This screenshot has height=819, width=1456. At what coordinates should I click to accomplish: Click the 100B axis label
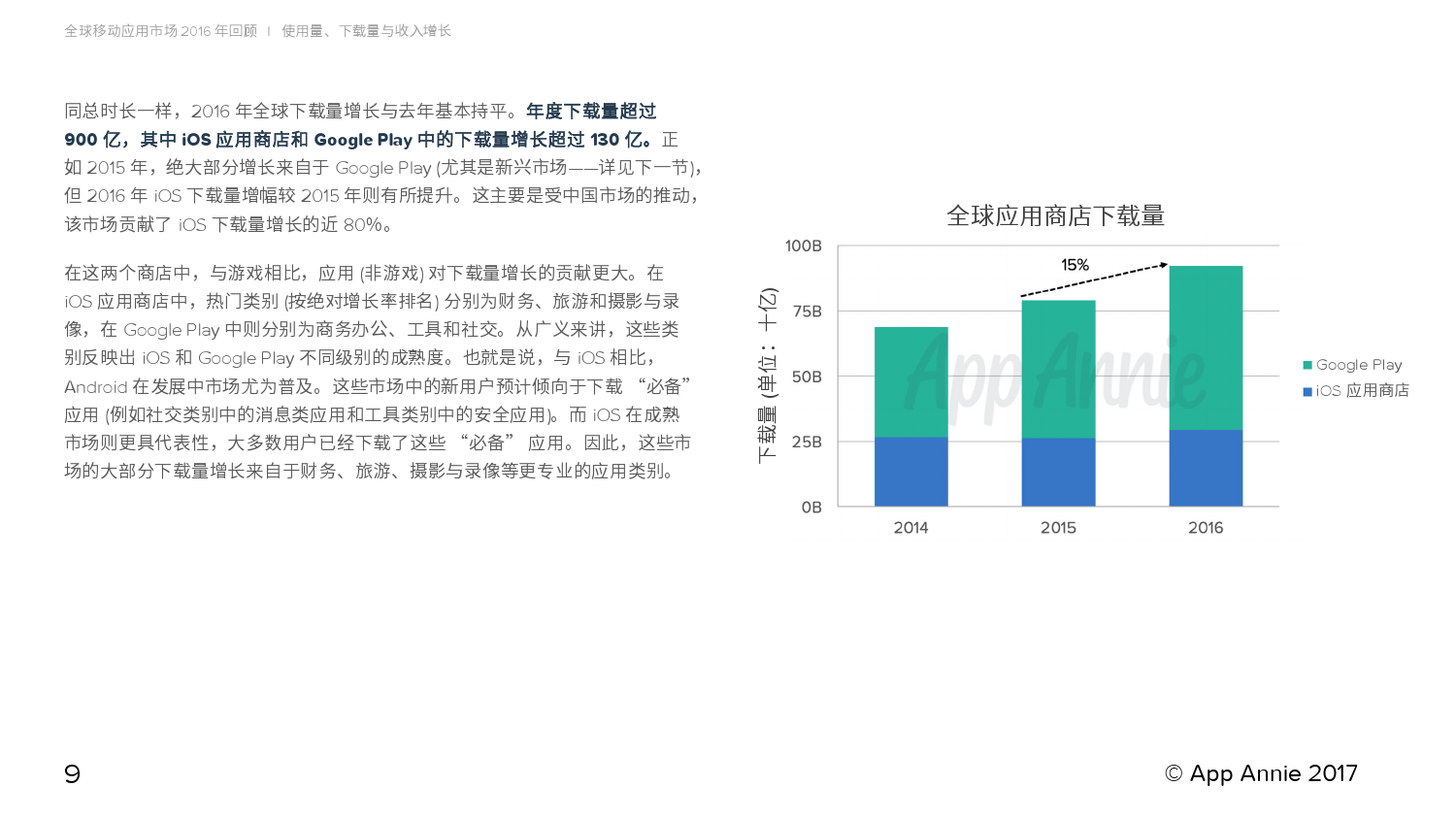804,246
